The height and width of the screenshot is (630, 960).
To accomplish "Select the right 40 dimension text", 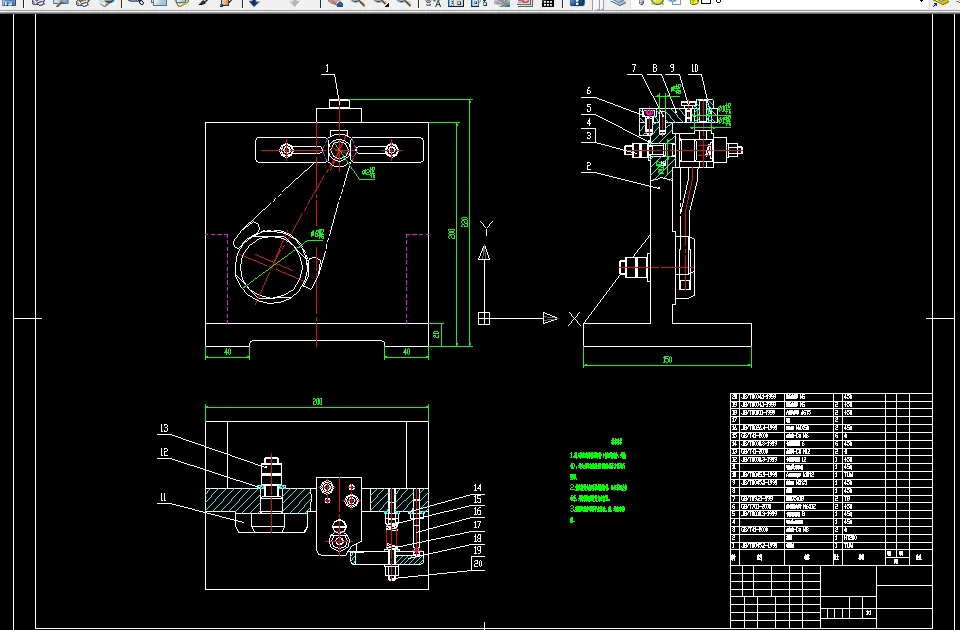I will click(x=406, y=352).
